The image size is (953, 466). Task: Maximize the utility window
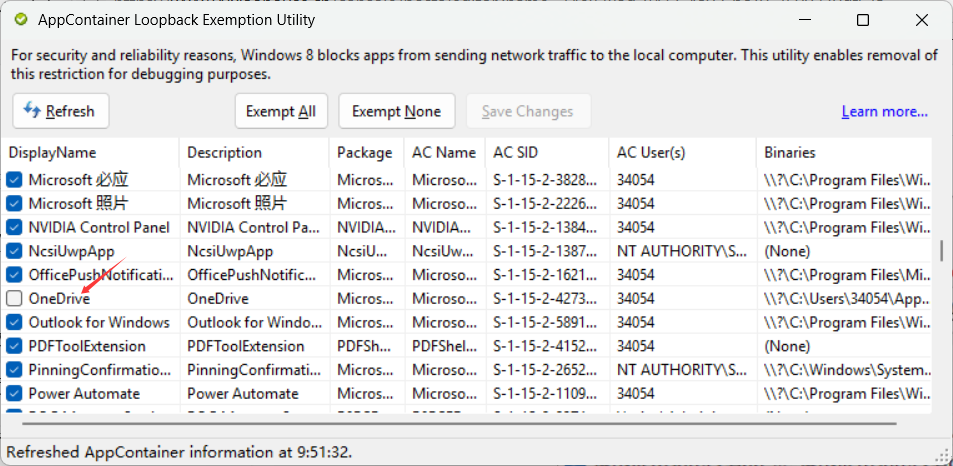tap(863, 20)
